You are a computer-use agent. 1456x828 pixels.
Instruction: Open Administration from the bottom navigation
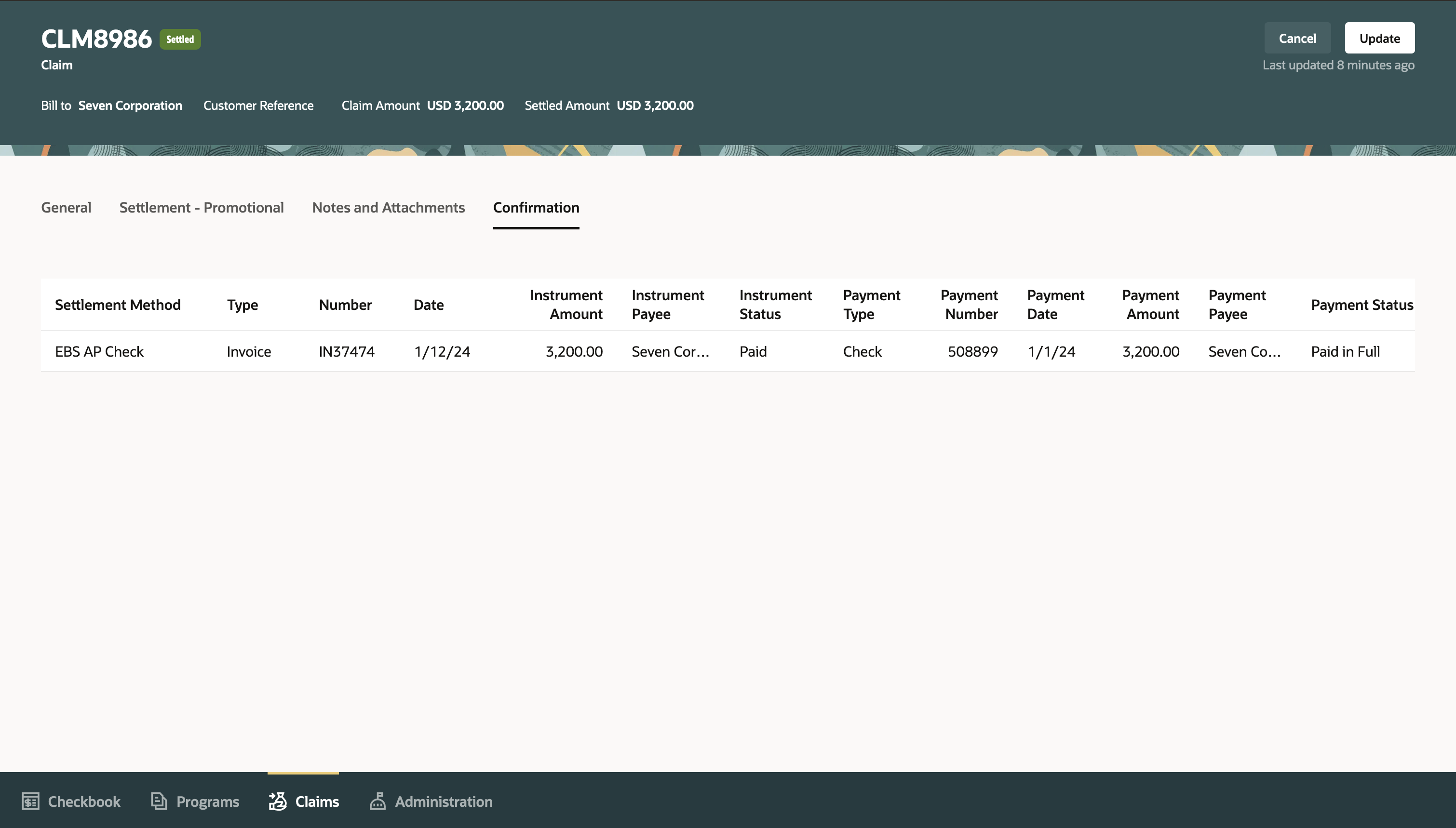431,801
